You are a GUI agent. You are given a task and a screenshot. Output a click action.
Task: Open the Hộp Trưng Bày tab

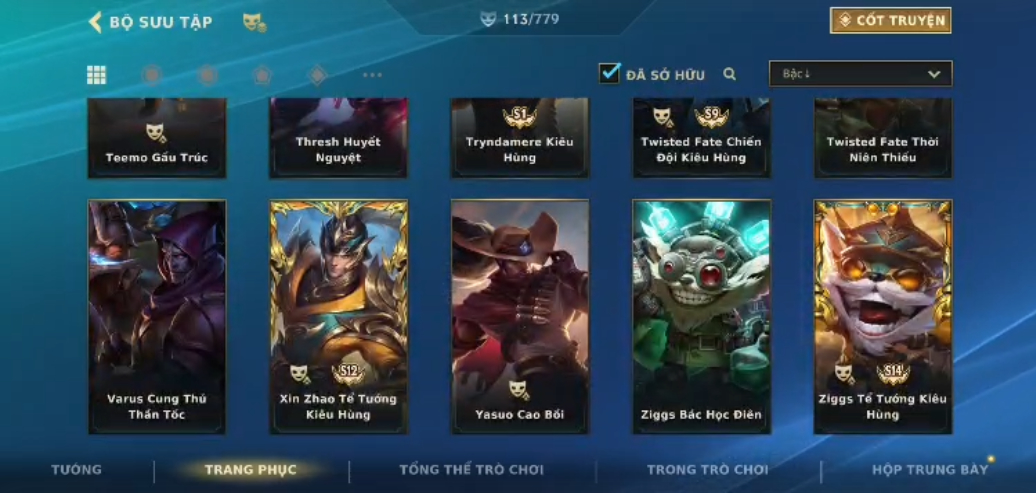930,470
